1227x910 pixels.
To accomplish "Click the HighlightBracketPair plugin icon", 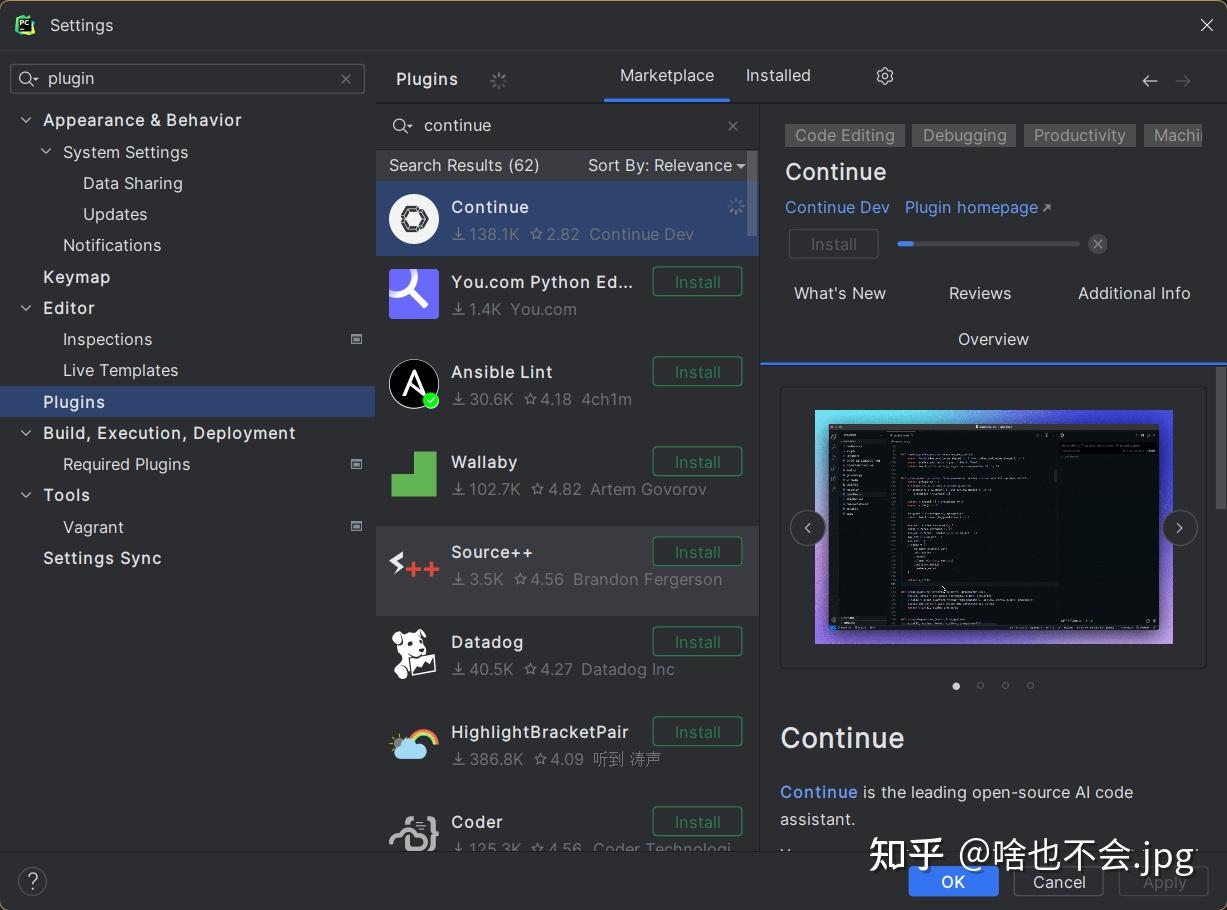I will coord(413,744).
